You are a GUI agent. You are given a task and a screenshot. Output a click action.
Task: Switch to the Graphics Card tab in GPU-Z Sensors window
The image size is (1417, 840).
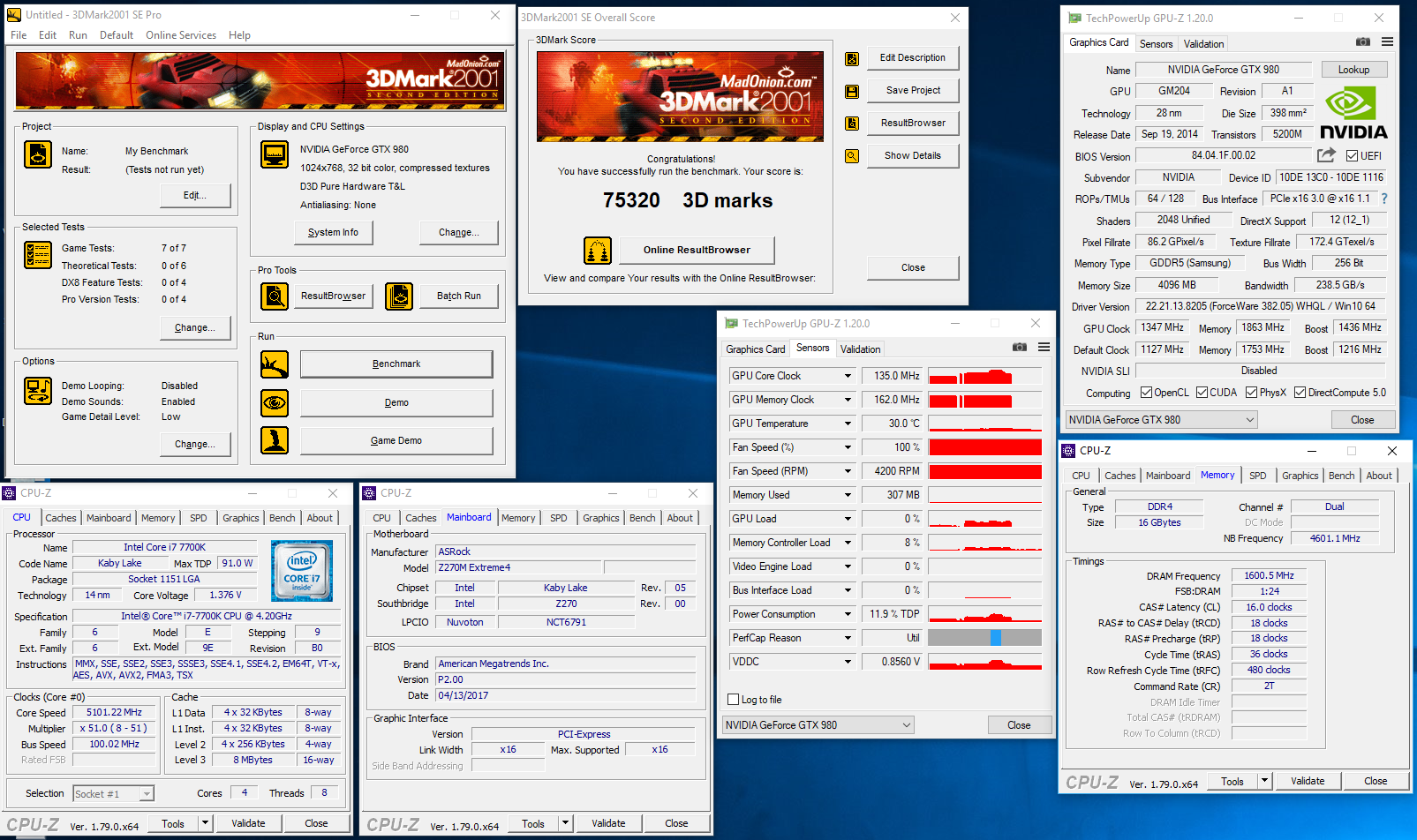pos(756,349)
